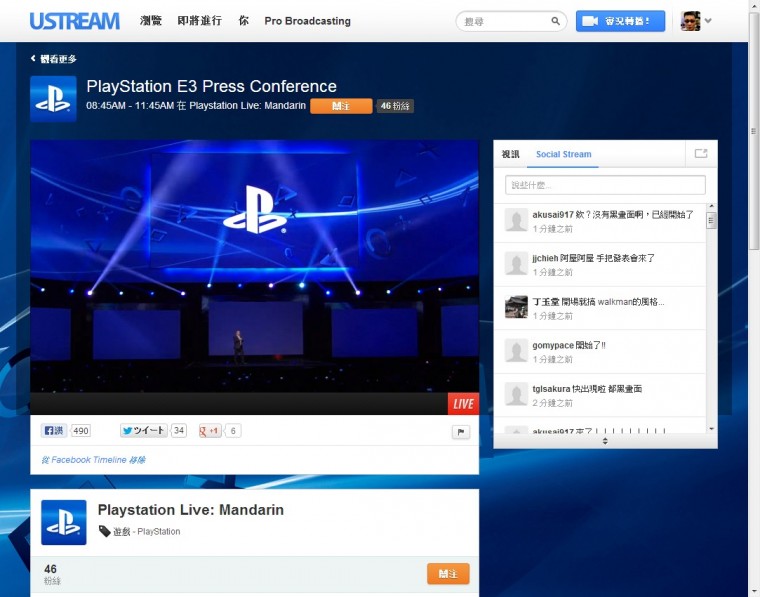
Task: Click the remove from Facebook Timeline link
Action: click(x=93, y=460)
